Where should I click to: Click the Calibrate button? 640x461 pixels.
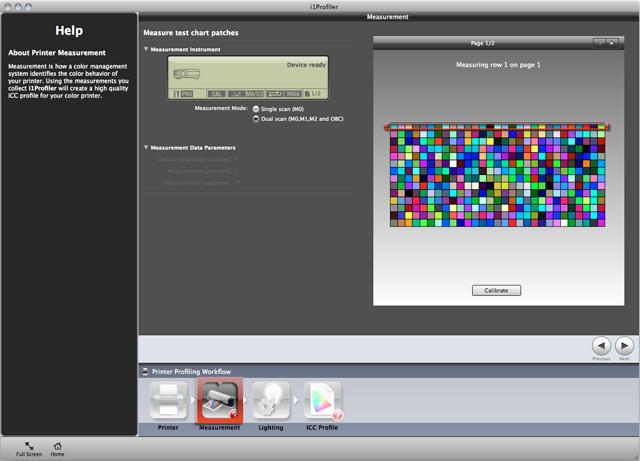(x=496, y=290)
